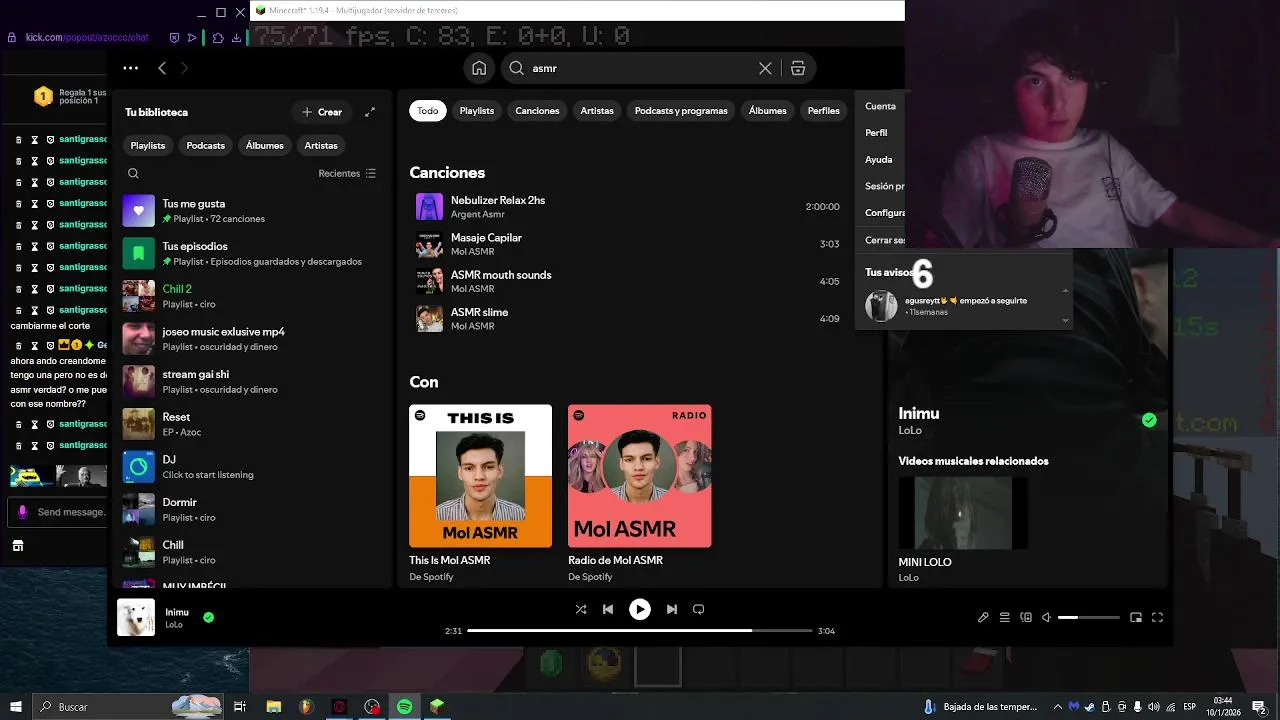Viewport: 1280px width, 720px height.
Task: Open the Crear button in library
Action: point(322,112)
